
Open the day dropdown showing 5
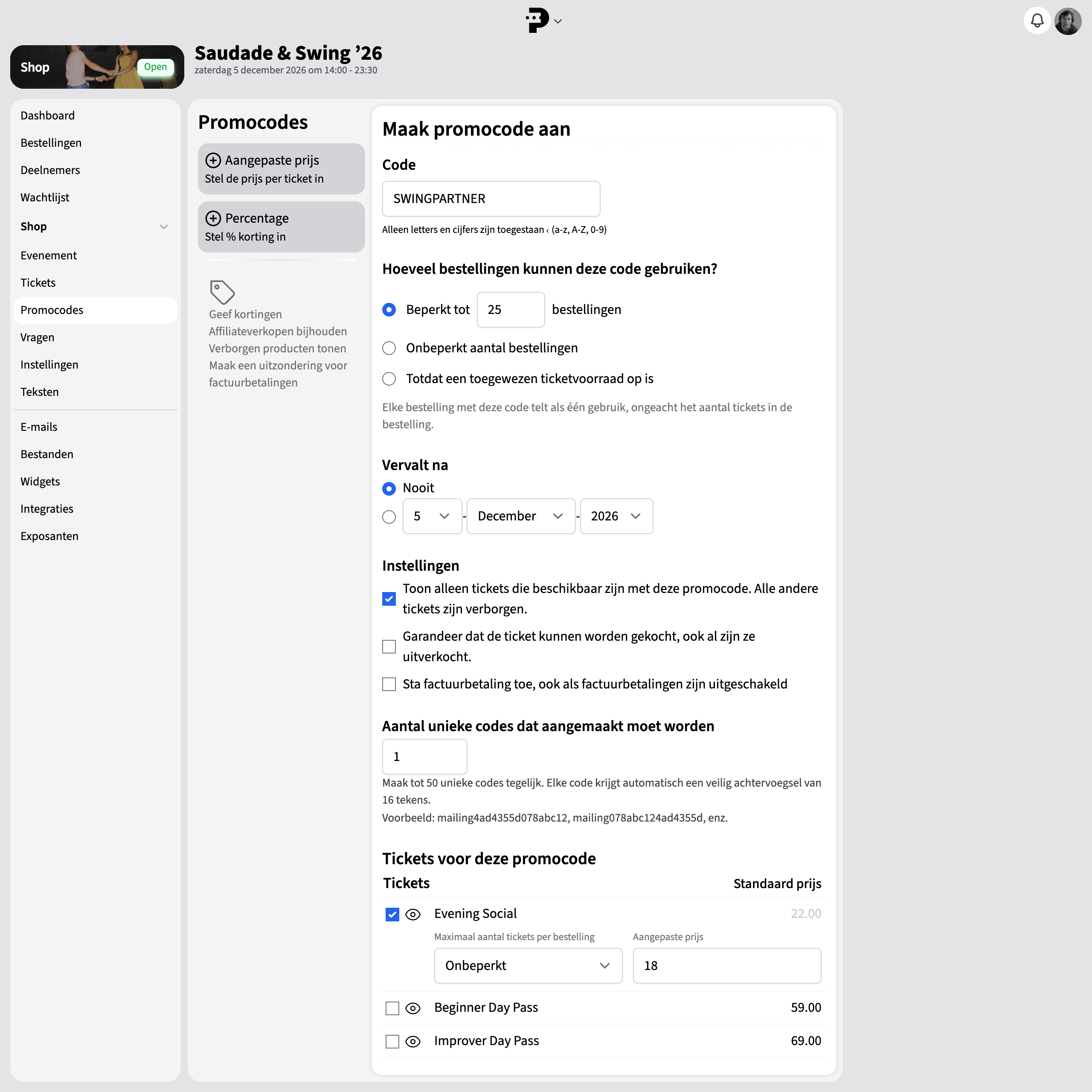pyautogui.click(x=433, y=516)
